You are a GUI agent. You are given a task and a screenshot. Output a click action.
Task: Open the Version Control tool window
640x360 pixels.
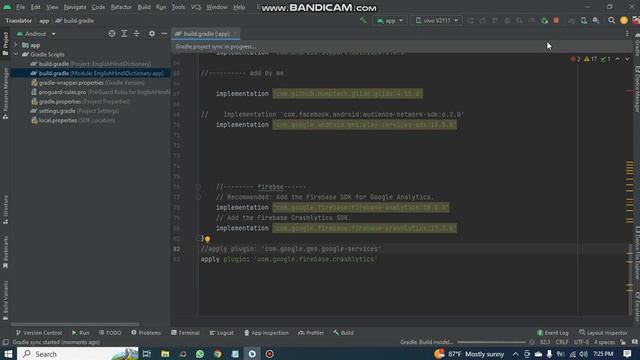click(x=39, y=333)
